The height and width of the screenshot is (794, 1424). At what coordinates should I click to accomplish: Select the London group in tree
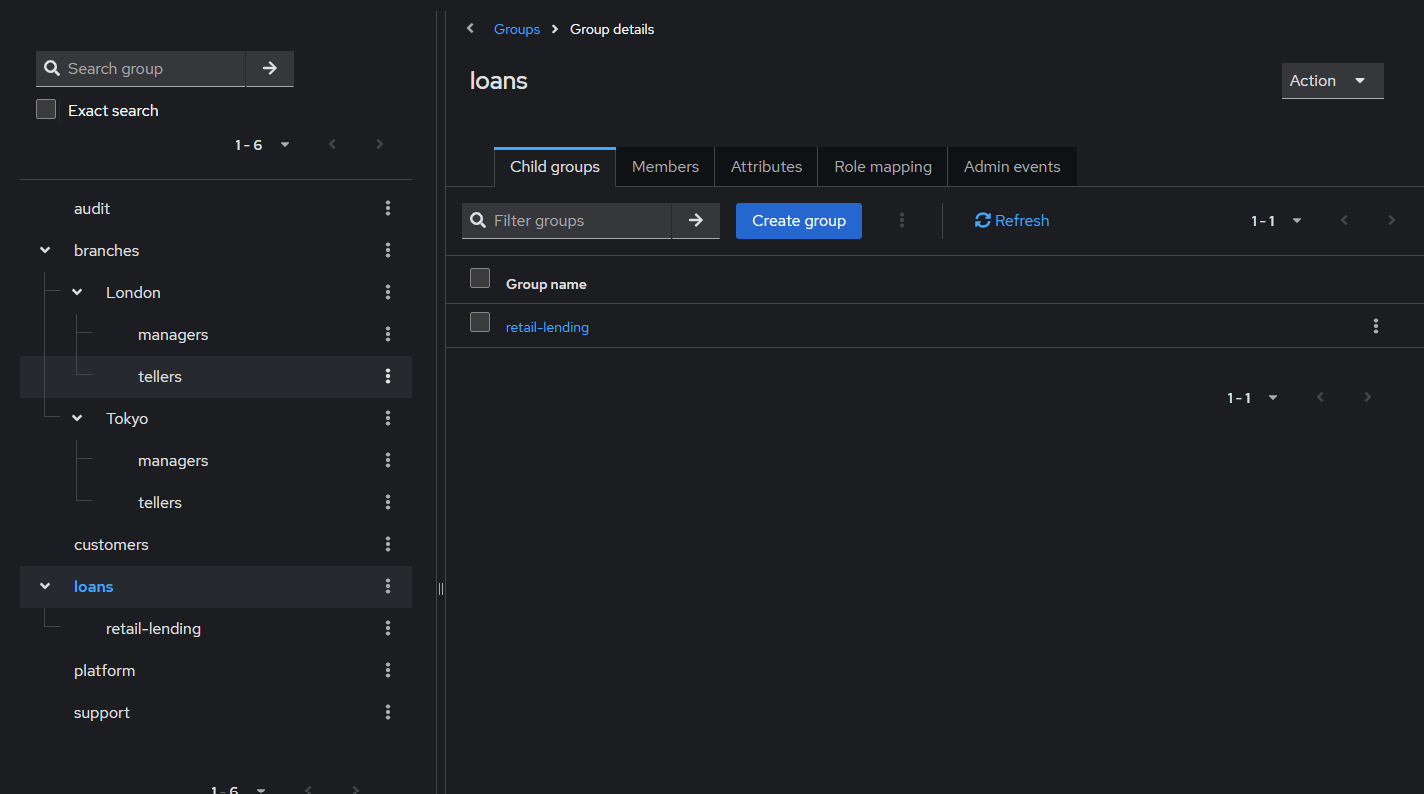(133, 292)
